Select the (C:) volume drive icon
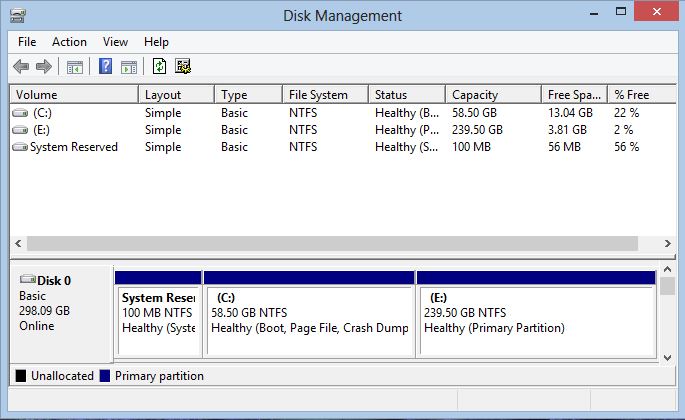Screen dimensions: 685x420 tap(20, 113)
